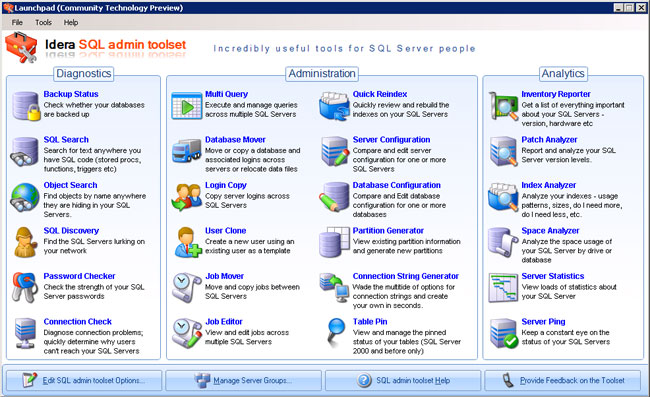Screen dimensions: 650x397
Task: Click the Server Configuration title link
Action: click(x=391, y=140)
